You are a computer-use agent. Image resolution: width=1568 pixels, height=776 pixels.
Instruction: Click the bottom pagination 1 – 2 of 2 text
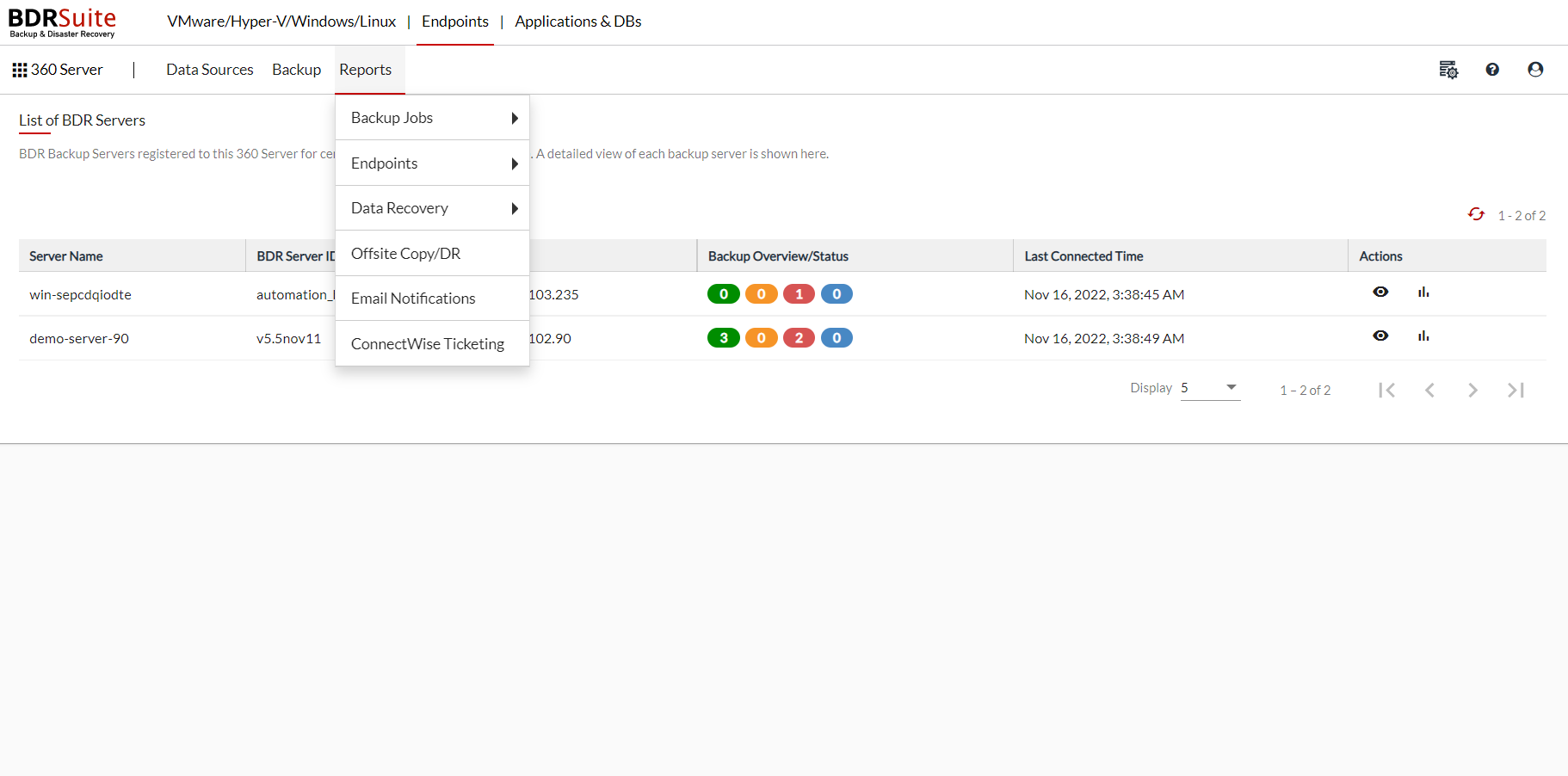coord(1305,390)
